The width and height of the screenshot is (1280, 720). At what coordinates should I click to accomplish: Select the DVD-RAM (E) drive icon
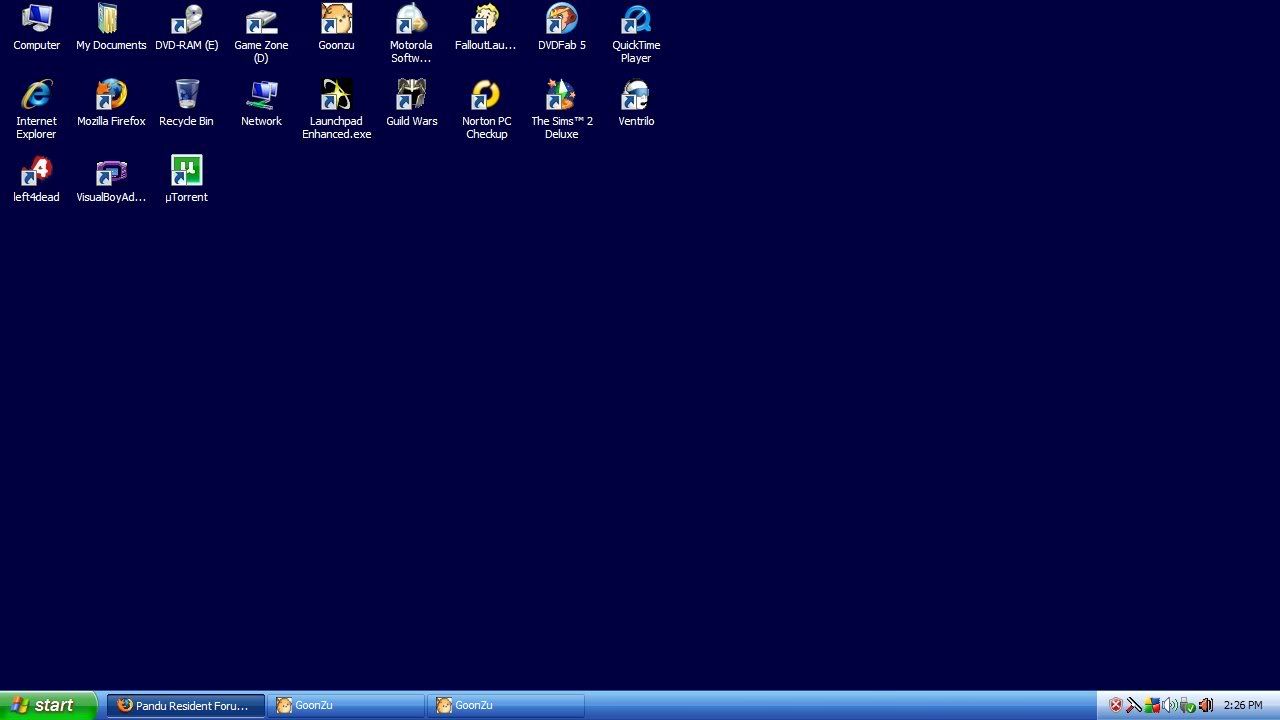pyautogui.click(x=186, y=27)
